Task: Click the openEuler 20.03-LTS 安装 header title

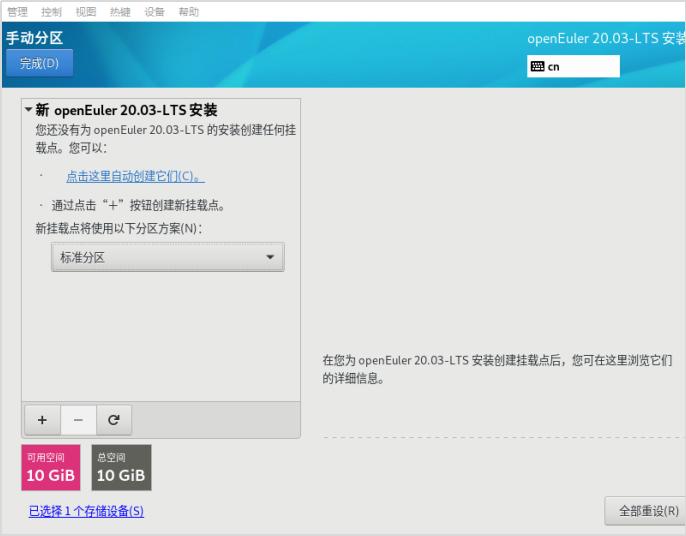Action: 606,39
